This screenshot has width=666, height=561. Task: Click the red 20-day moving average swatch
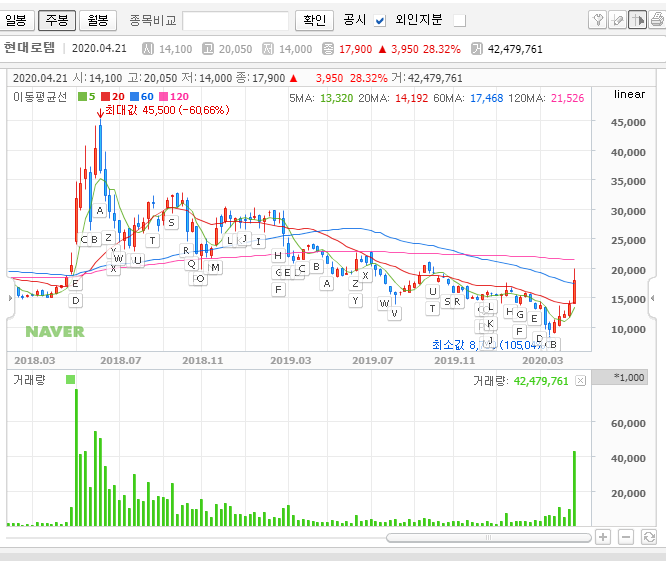[106, 97]
